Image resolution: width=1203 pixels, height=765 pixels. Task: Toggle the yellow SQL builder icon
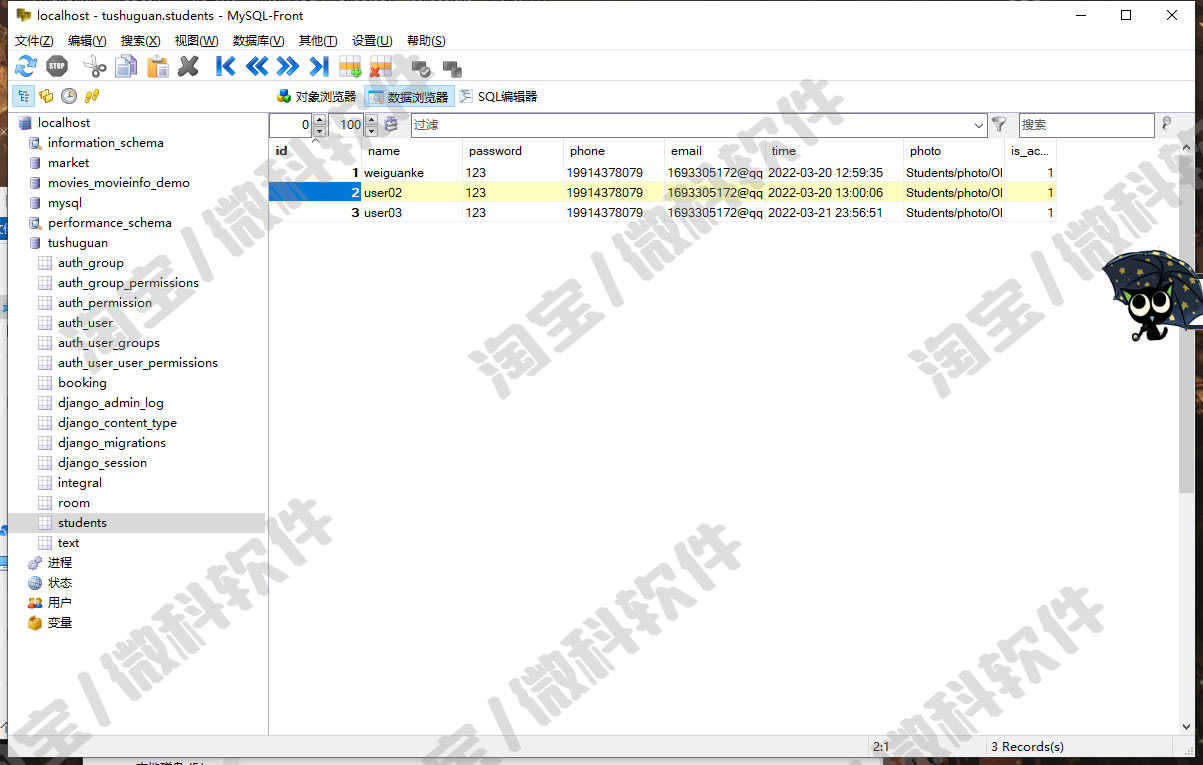click(92, 96)
